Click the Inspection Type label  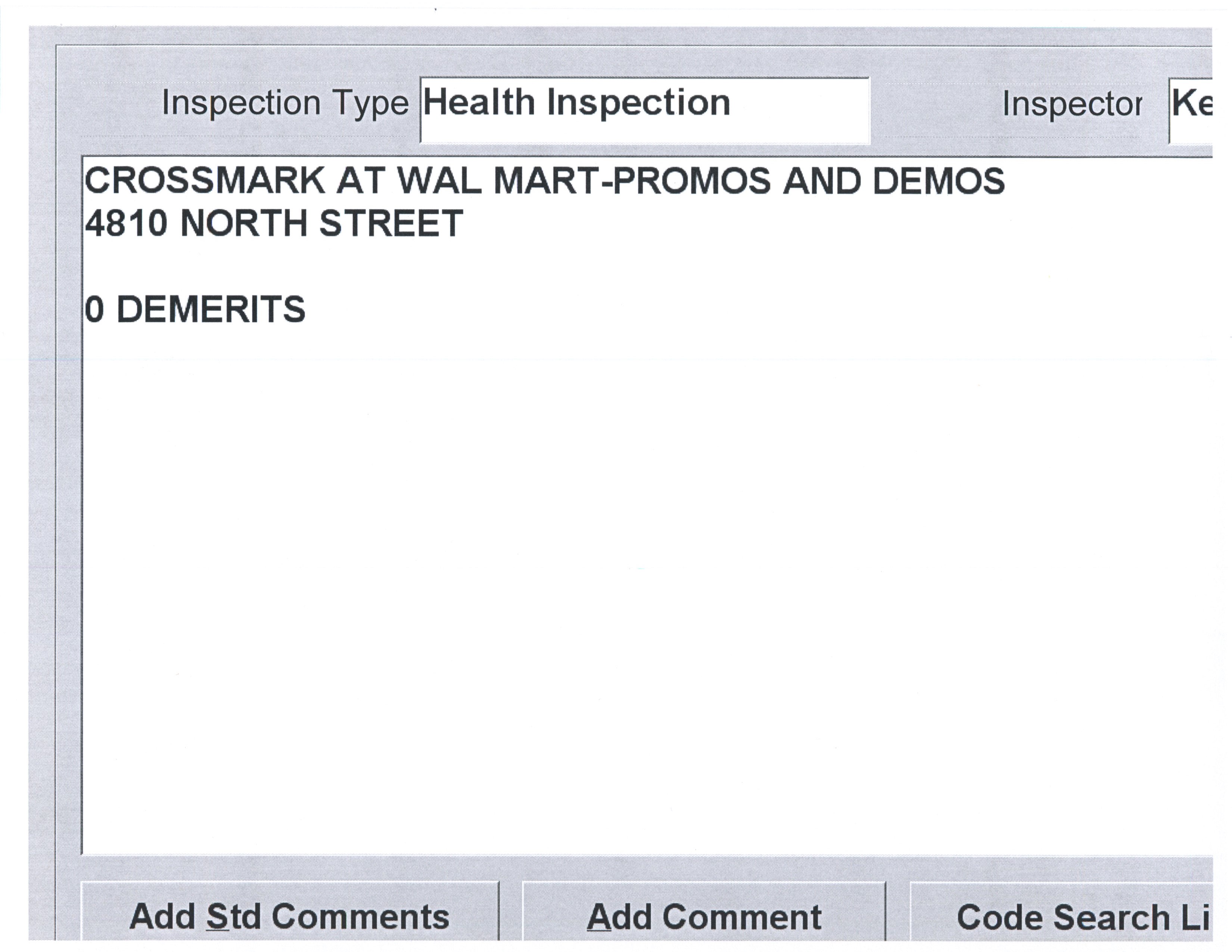(285, 104)
